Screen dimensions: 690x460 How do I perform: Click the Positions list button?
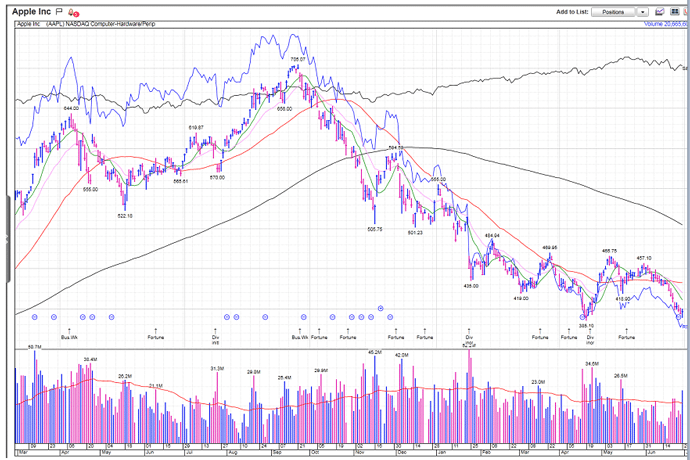(x=613, y=12)
